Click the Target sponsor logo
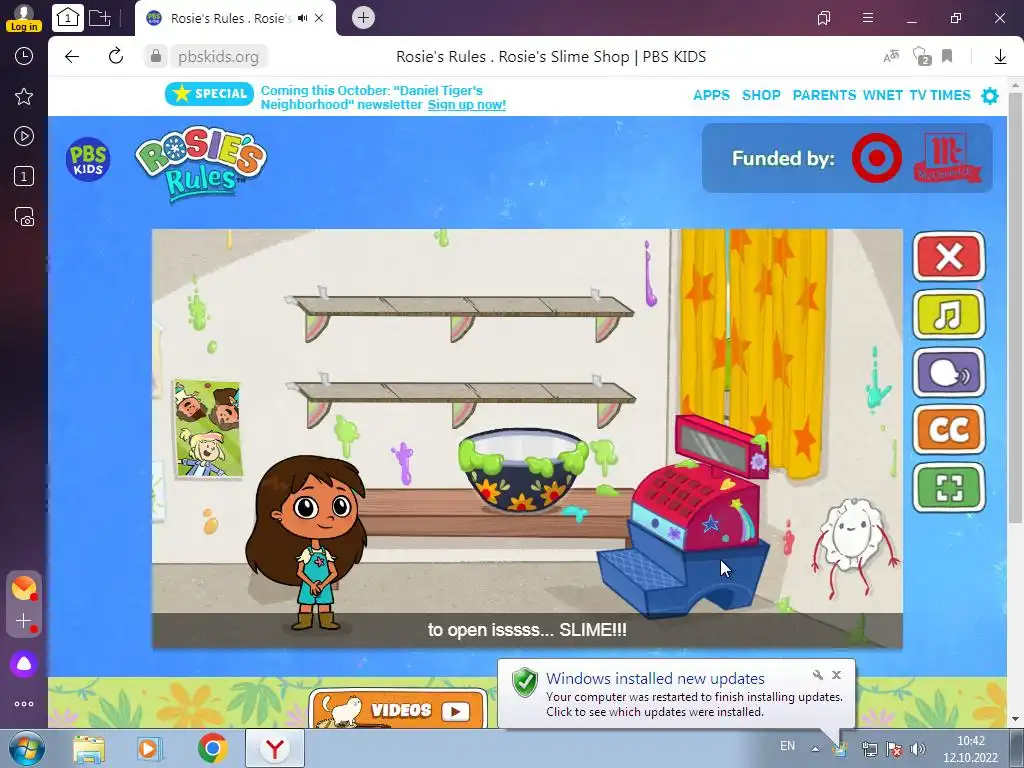 (x=876, y=158)
